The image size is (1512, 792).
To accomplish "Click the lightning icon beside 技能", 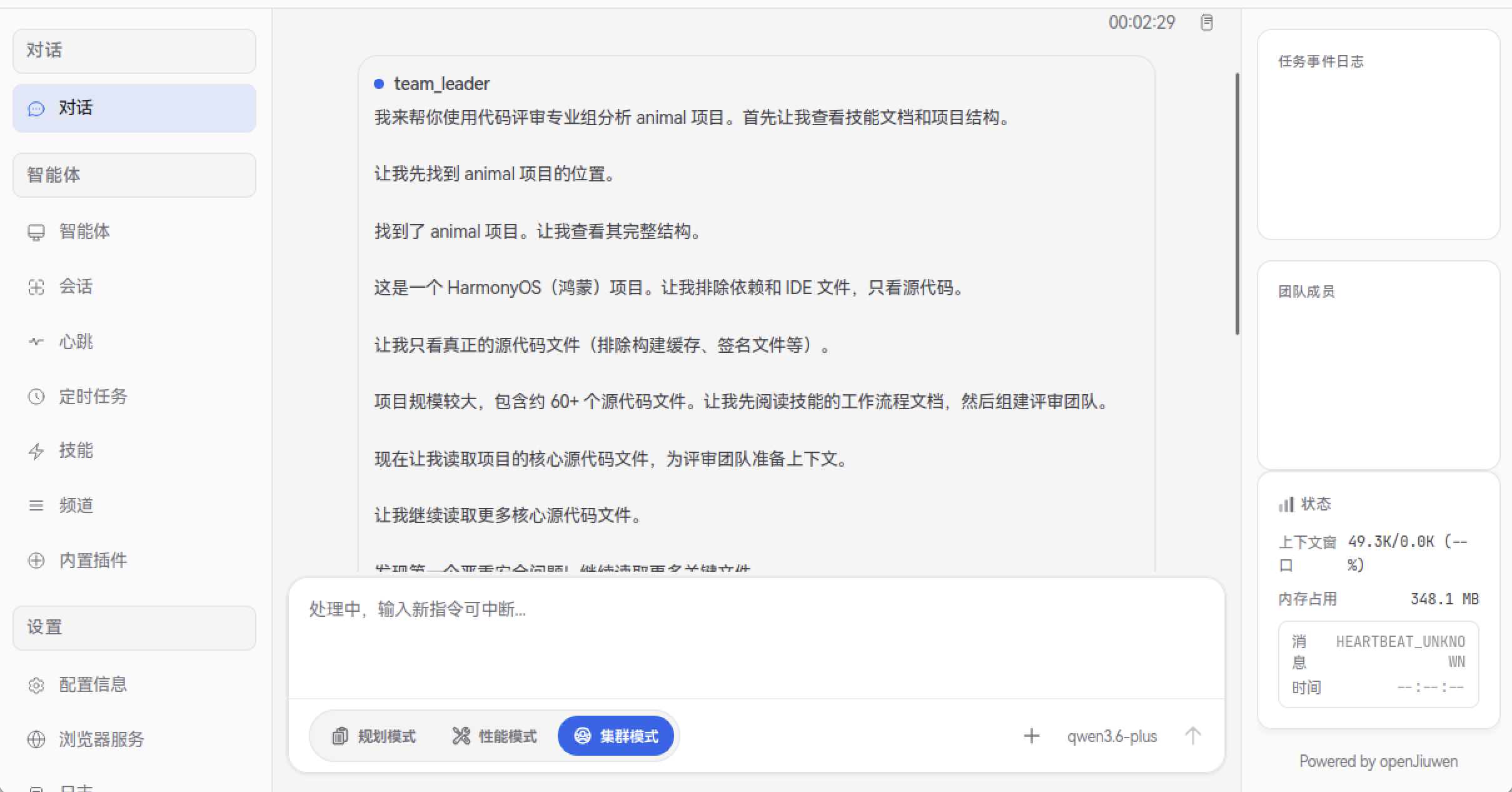I will tap(36, 451).
